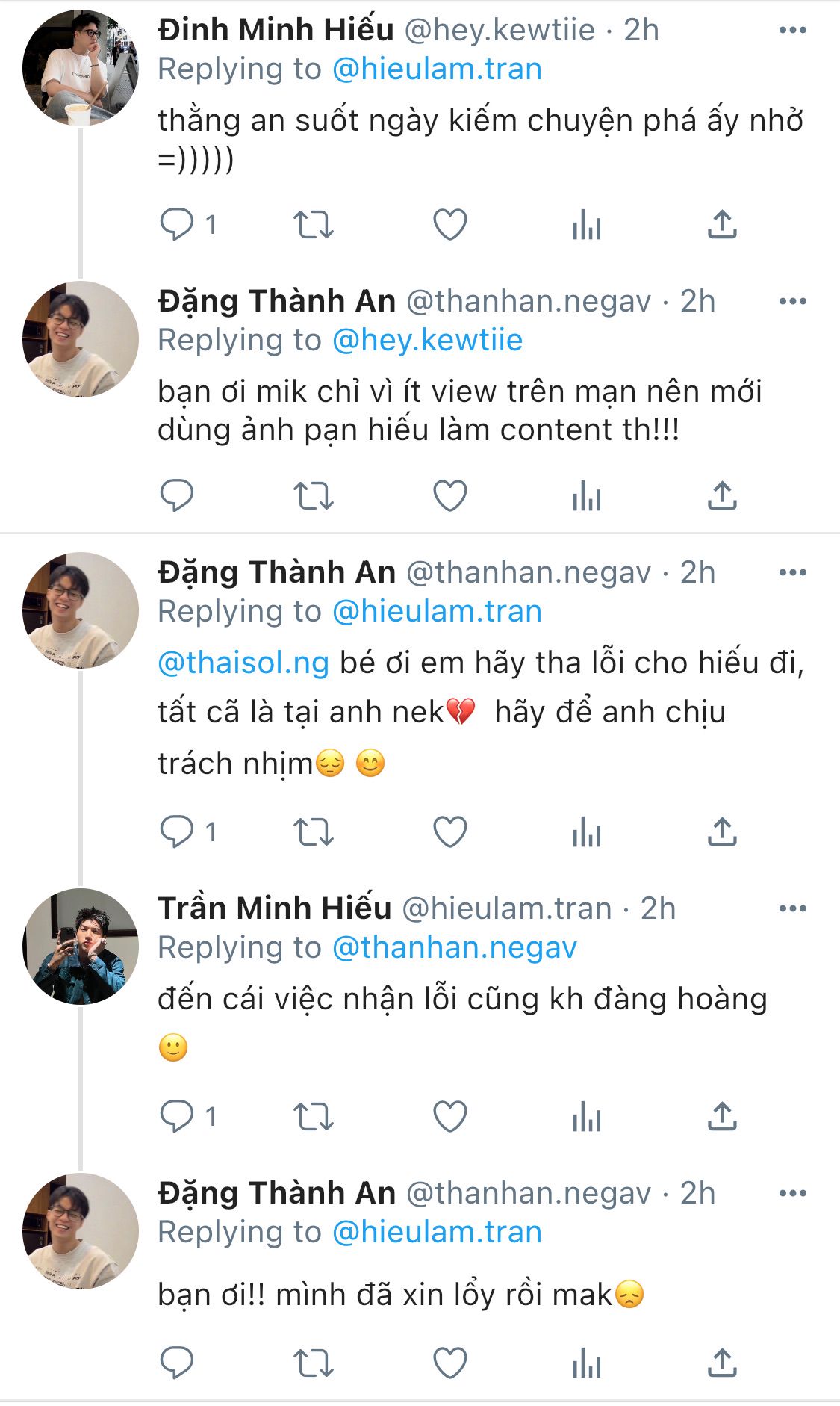Viewport: 840px width, 1406px height.
Task: Like the tweet mentioning @thaisol.ng
Action: (450, 831)
